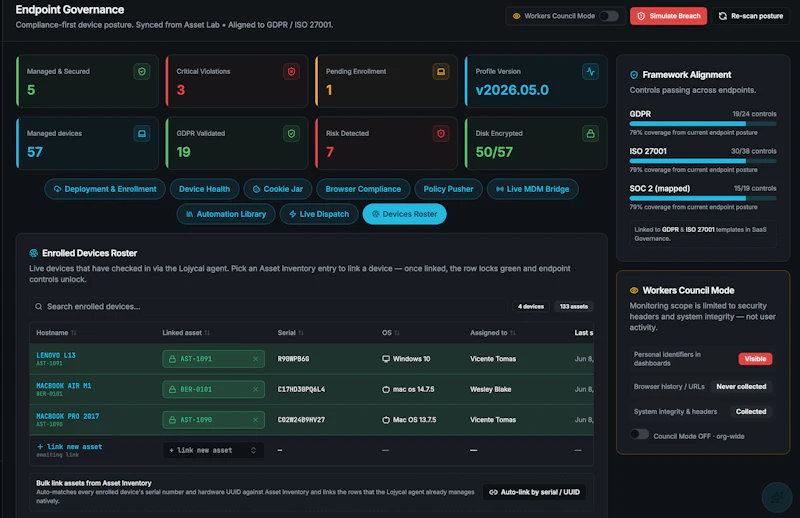Click the warning icon on Risk Detected card

pyautogui.click(x=441, y=134)
